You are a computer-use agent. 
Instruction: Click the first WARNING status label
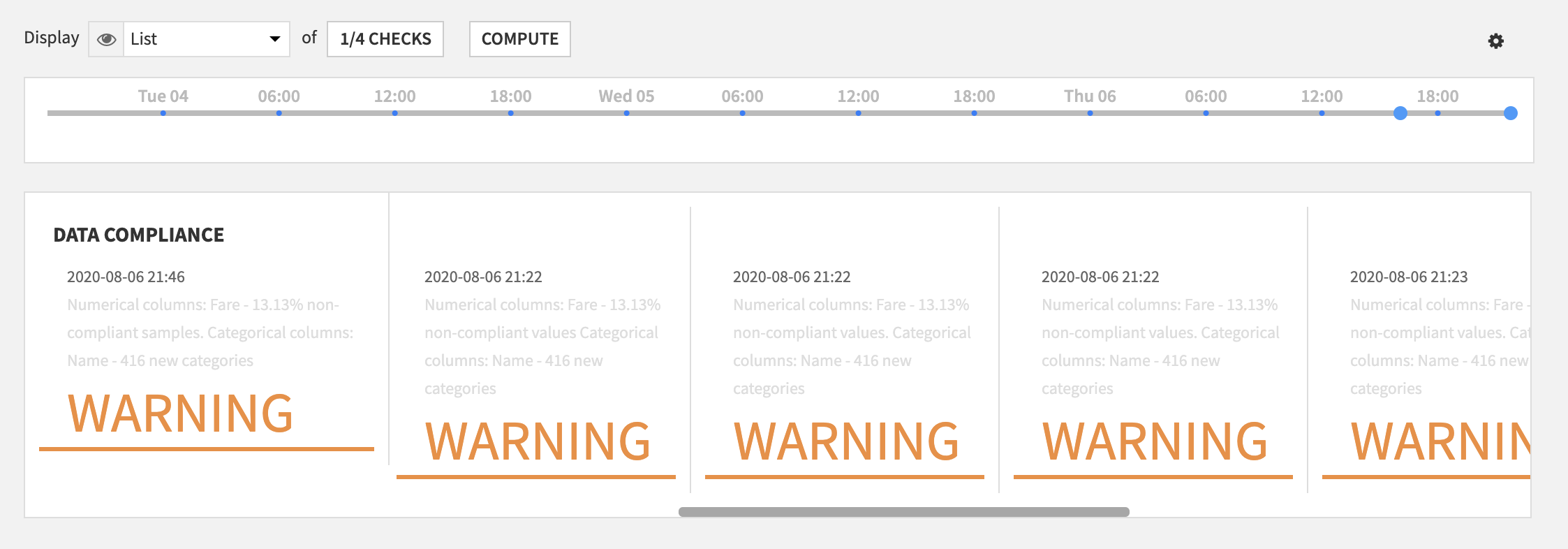[180, 413]
